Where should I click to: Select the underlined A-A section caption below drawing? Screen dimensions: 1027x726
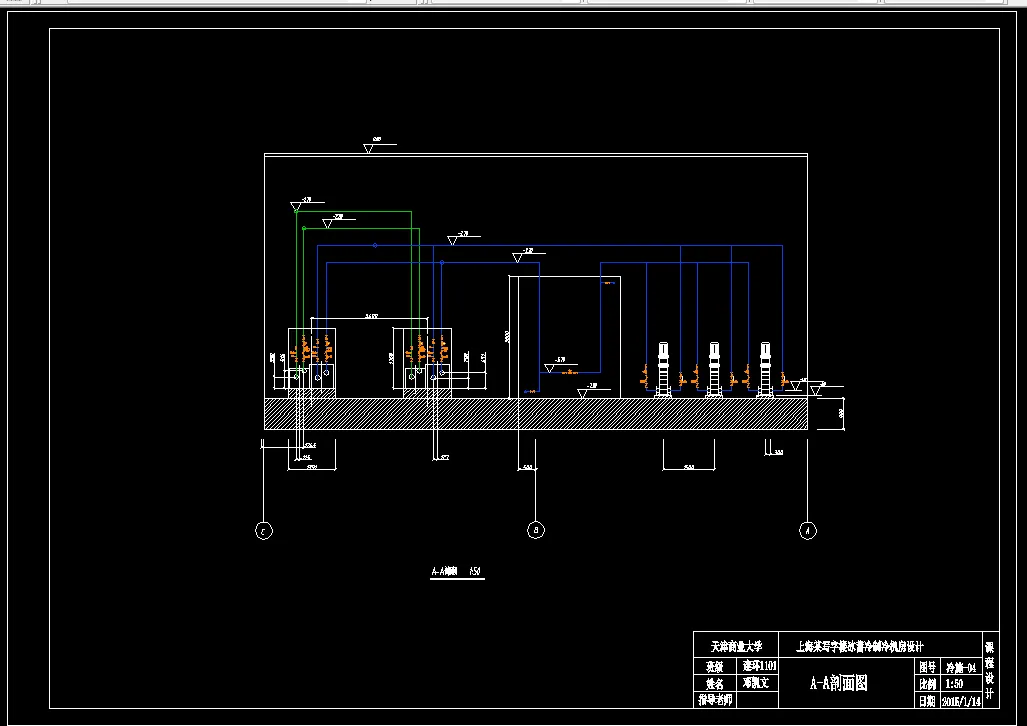(457, 571)
